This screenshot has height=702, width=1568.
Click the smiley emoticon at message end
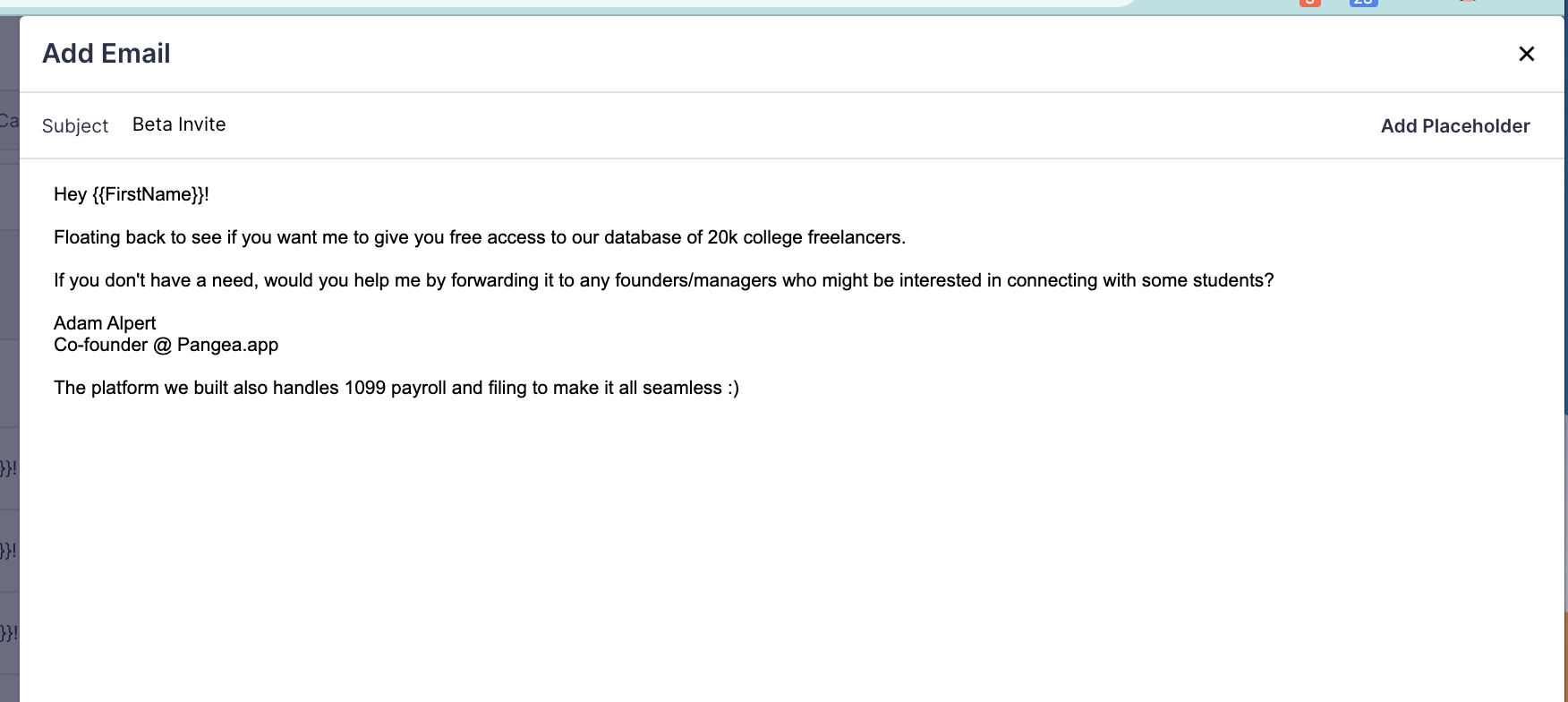click(734, 388)
